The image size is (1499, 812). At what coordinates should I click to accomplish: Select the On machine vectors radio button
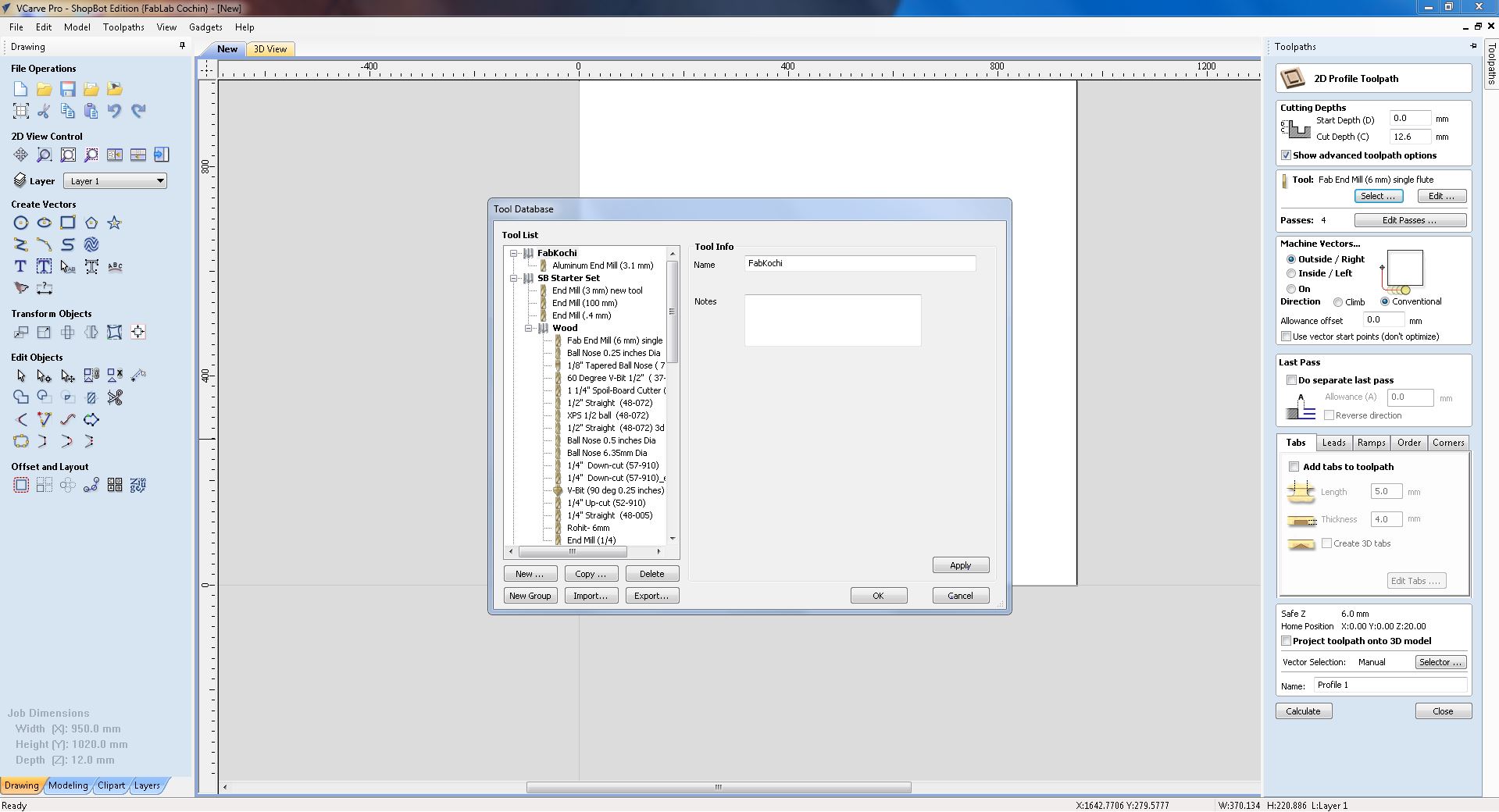[x=1291, y=289]
